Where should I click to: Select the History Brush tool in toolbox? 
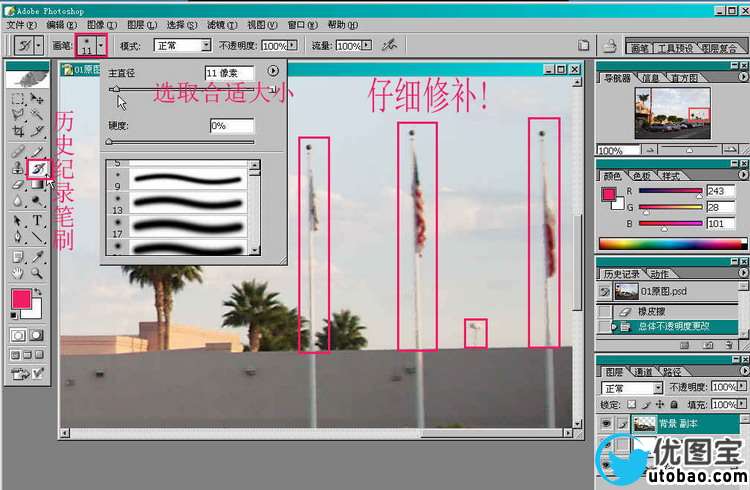pos(37,168)
